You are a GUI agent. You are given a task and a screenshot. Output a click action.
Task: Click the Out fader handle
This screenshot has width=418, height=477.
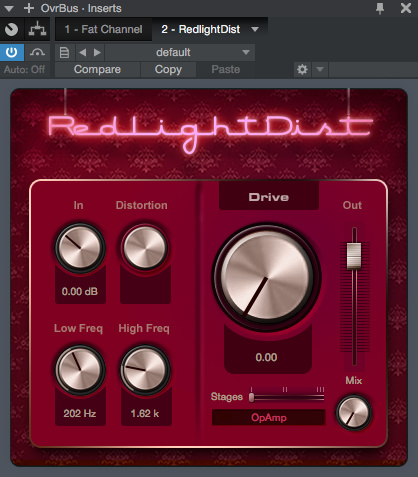(x=354, y=256)
